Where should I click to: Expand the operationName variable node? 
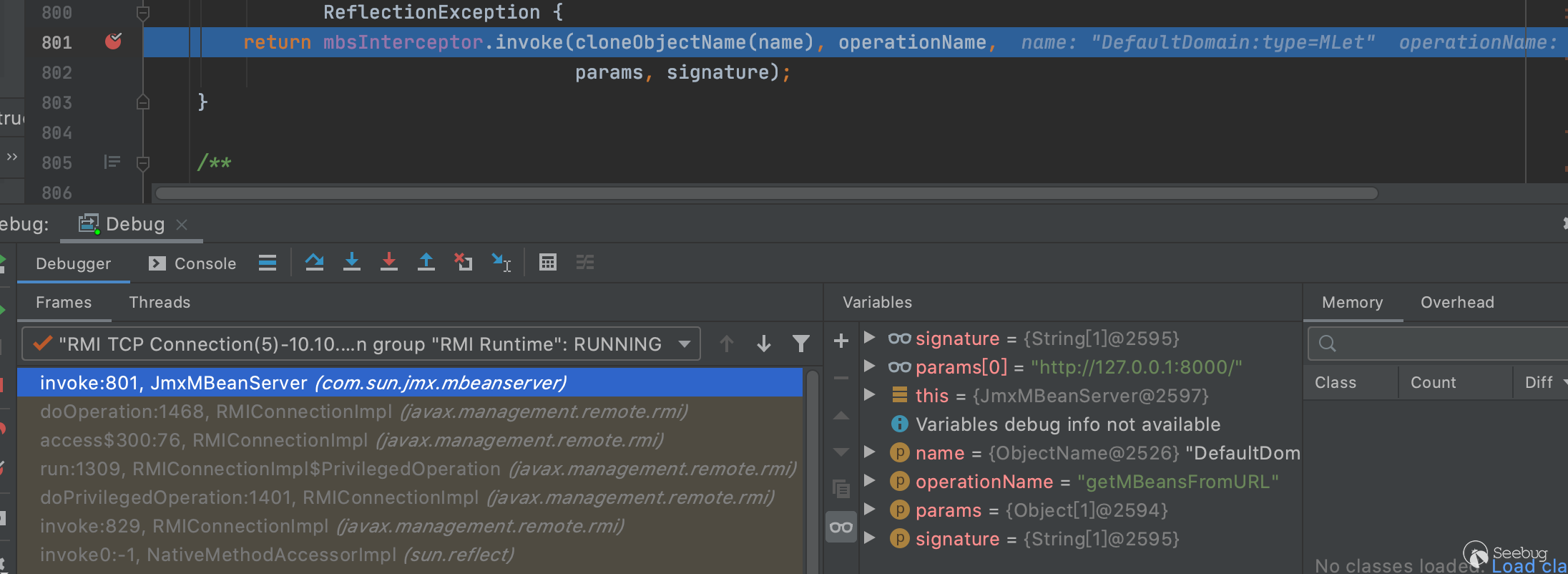pyautogui.click(x=870, y=481)
